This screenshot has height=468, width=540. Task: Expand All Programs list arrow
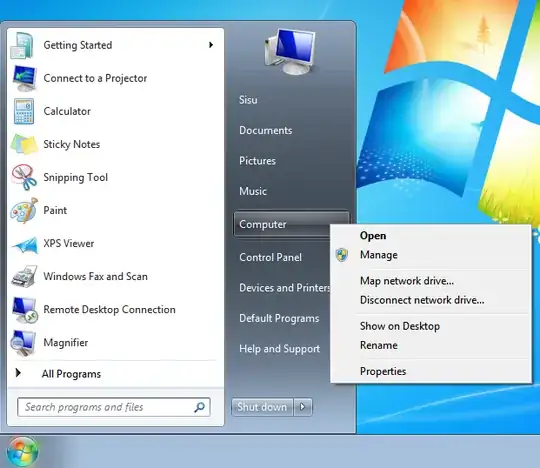(x=18, y=373)
